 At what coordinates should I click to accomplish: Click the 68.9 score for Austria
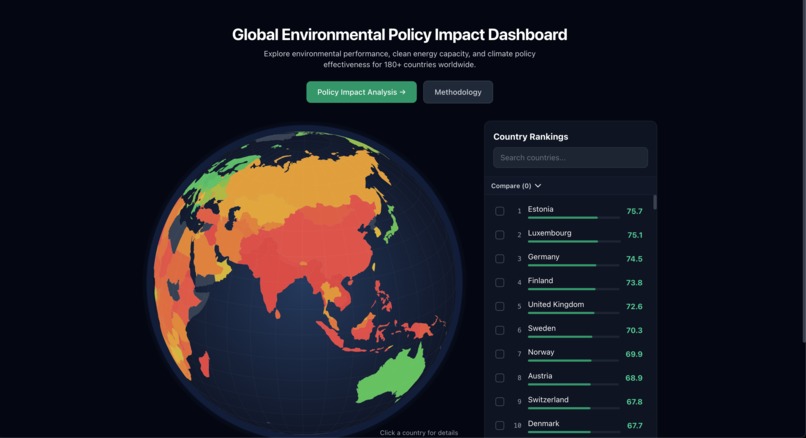click(x=634, y=378)
